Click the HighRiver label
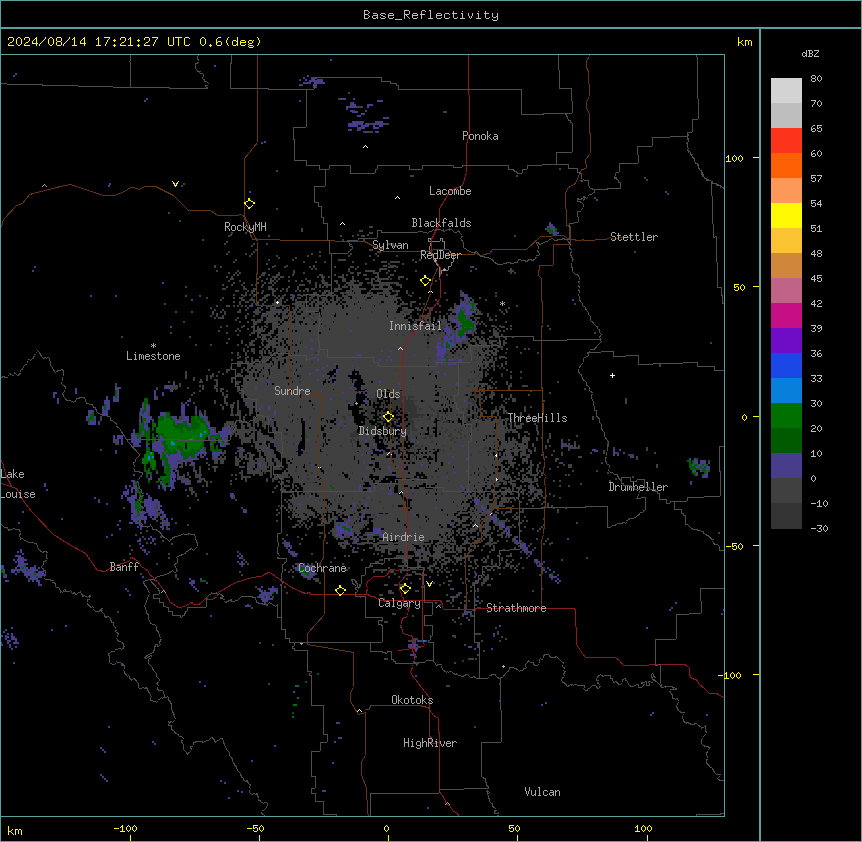 coord(430,743)
